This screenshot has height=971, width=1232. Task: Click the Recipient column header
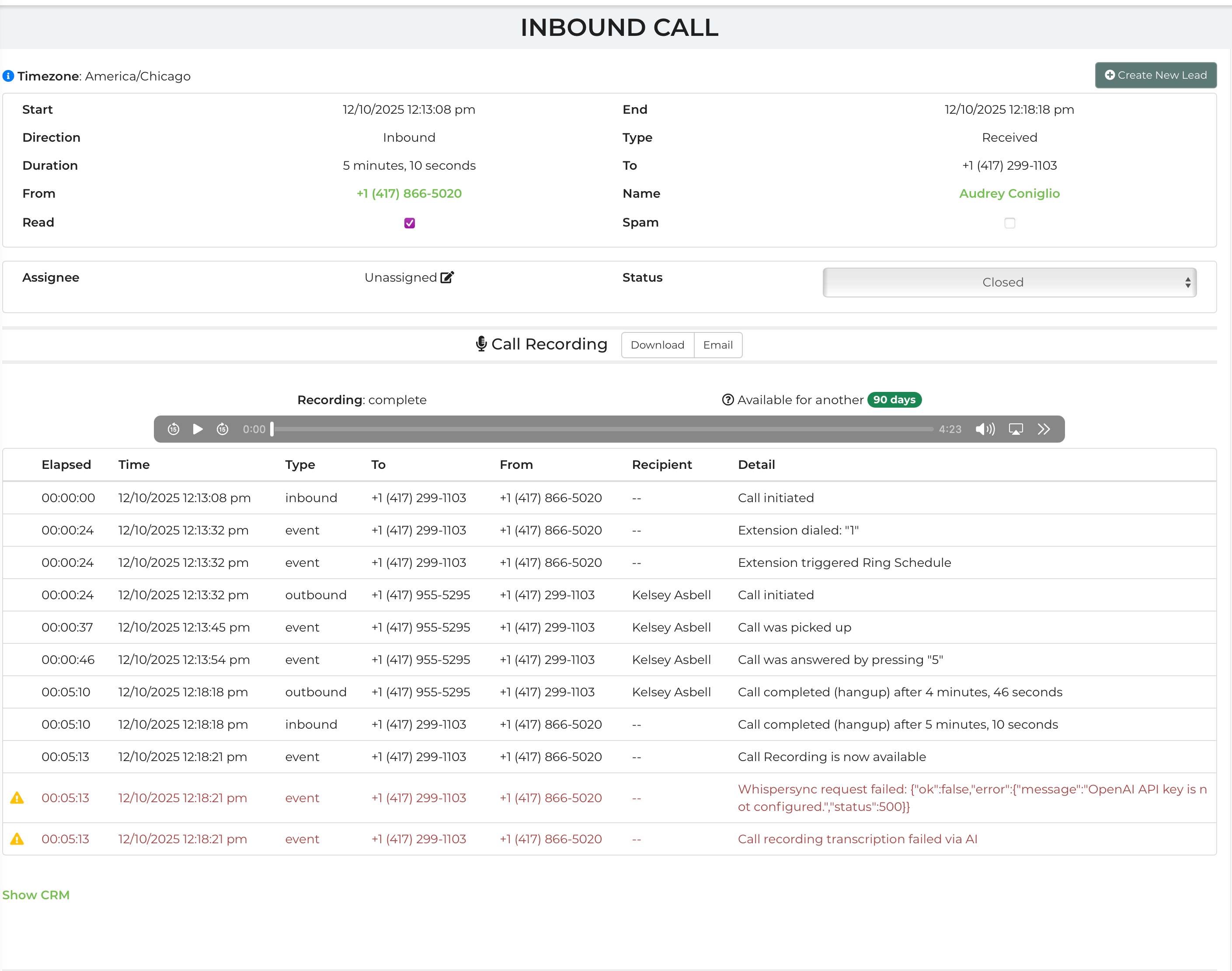coord(661,465)
